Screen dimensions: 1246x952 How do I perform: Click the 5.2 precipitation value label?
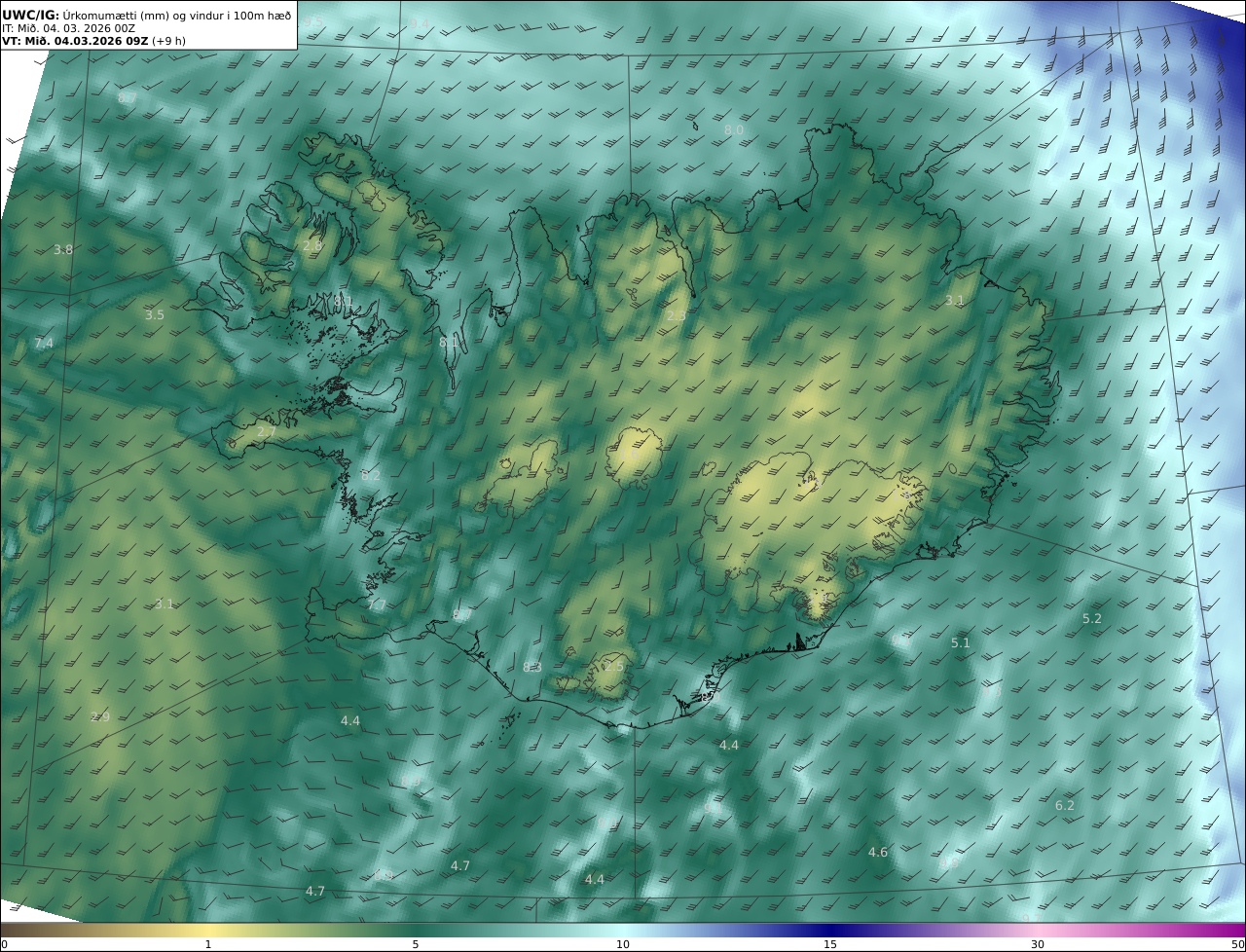pos(1092,618)
